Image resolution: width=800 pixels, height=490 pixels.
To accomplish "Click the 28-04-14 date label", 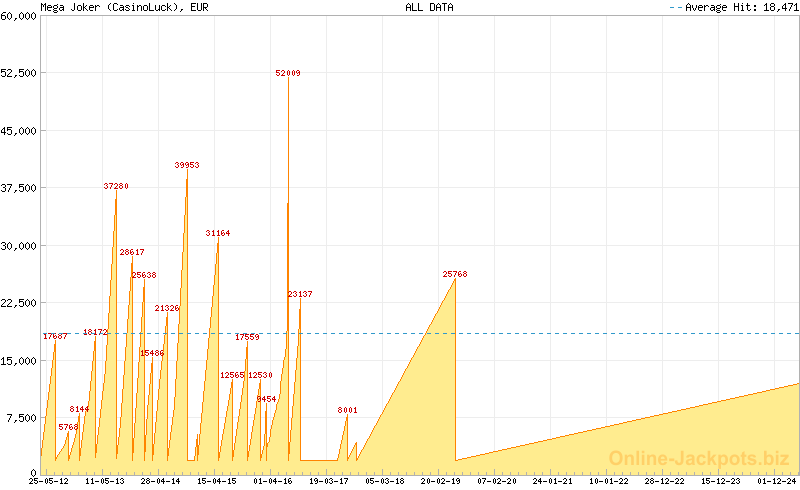I will coord(161,481).
